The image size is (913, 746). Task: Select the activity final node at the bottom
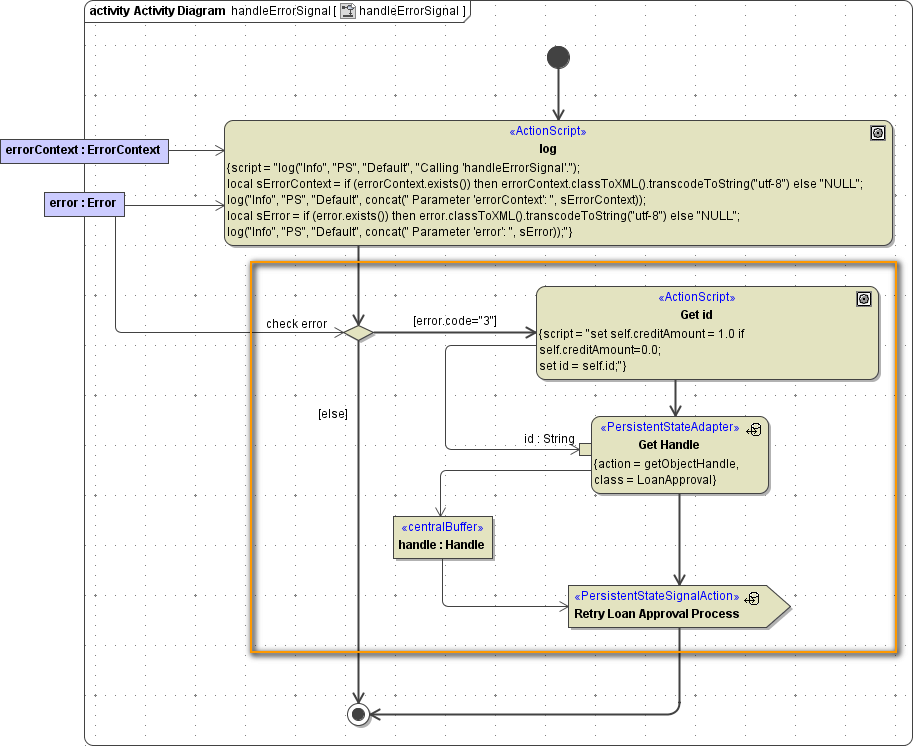358,713
